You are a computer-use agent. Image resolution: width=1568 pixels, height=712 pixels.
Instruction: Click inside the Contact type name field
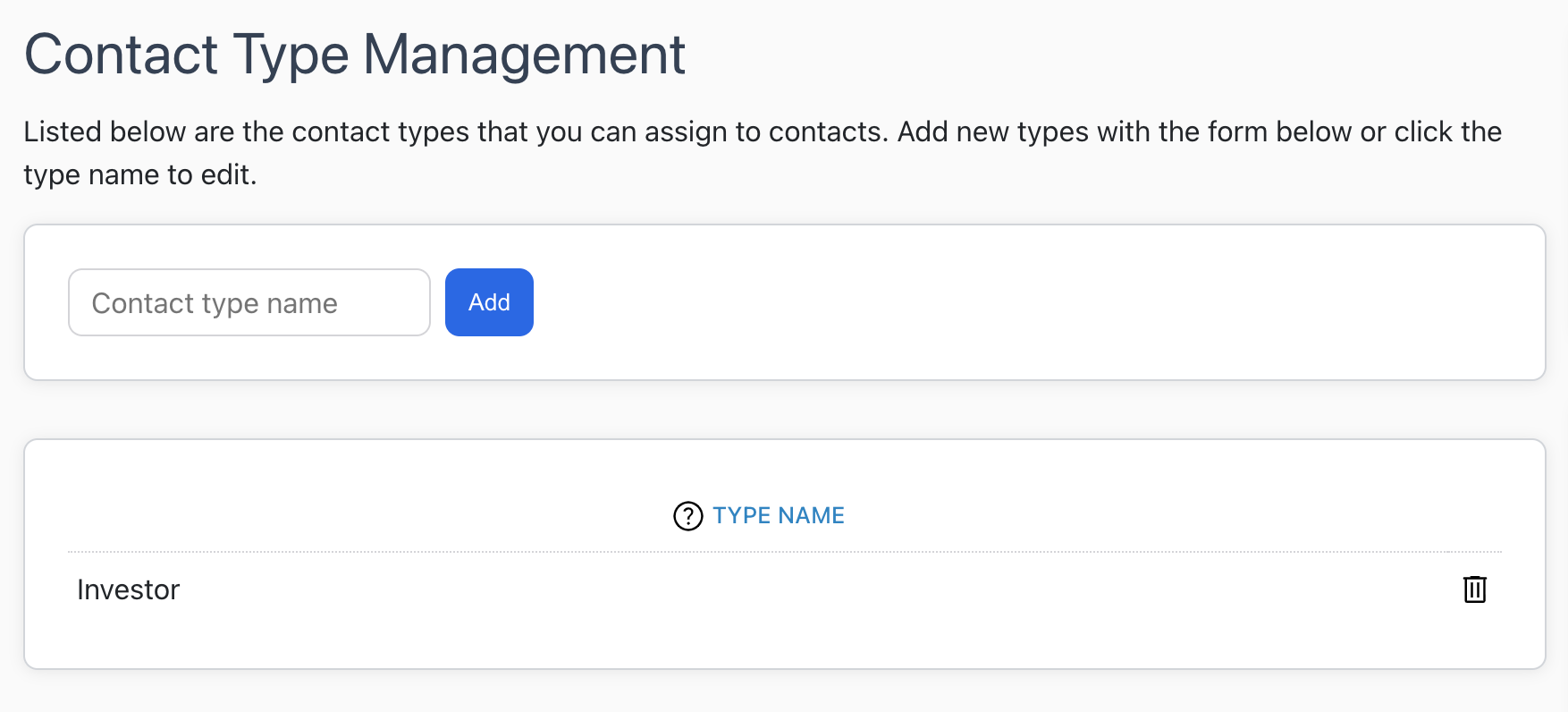(x=249, y=302)
